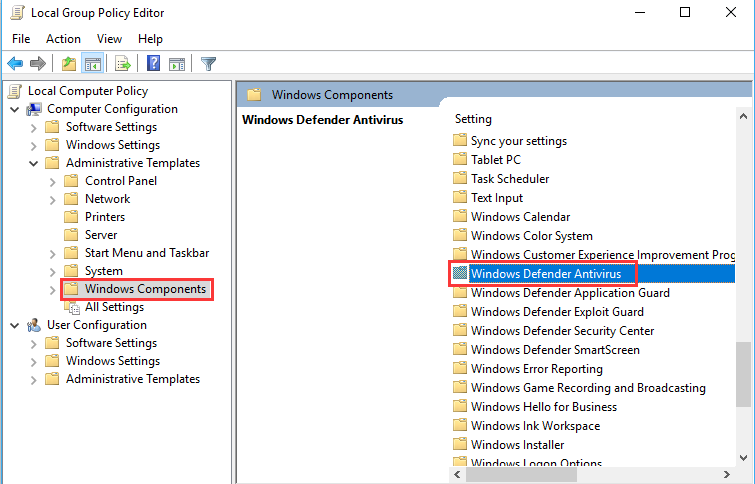The height and width of the screenshot is (484, 755).
Task: Expand the Start Menu and Taskbar node
Action: pos(52,254)
